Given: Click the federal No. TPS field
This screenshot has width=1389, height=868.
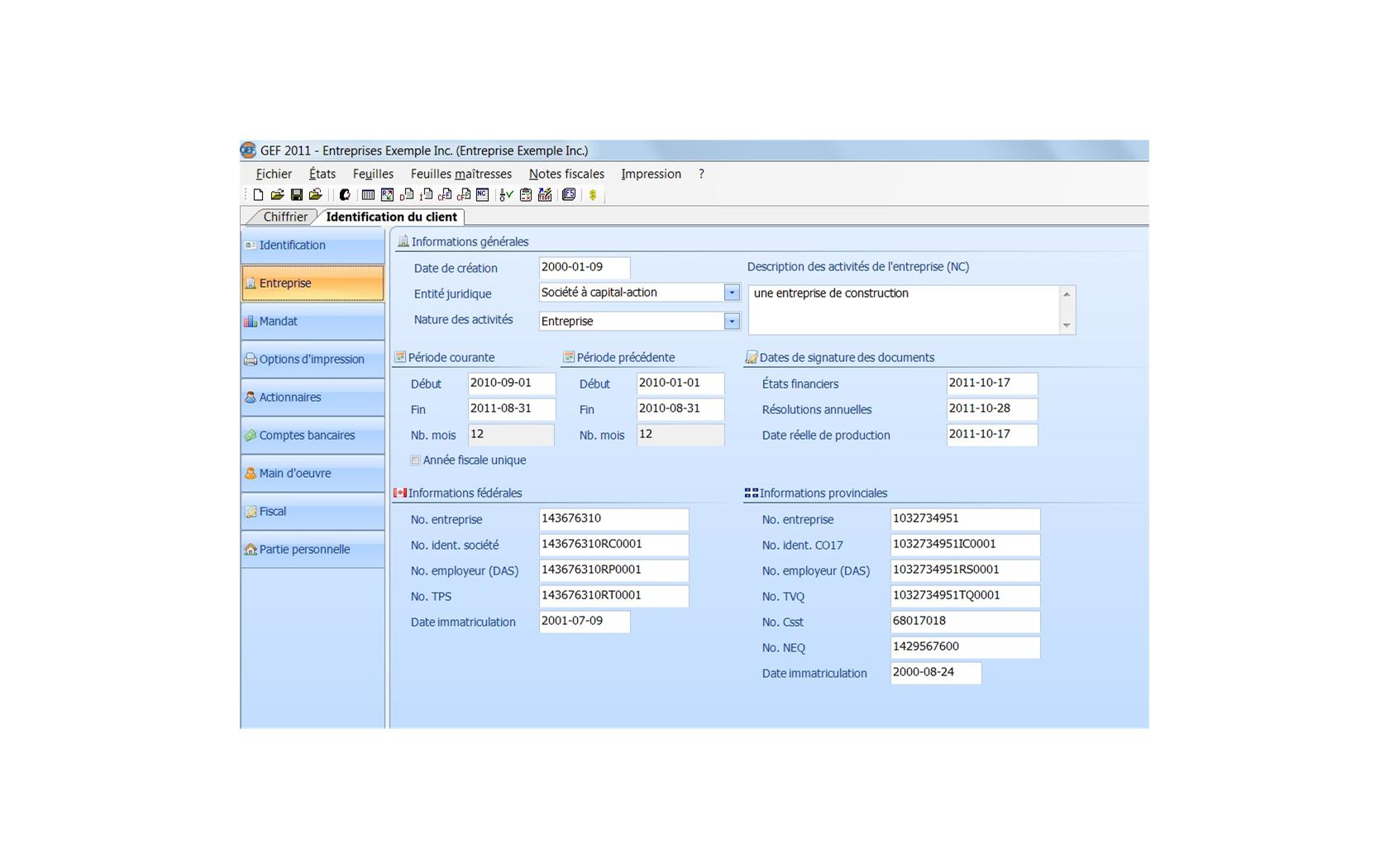Looking at the screenshot, I should point(613,595).
